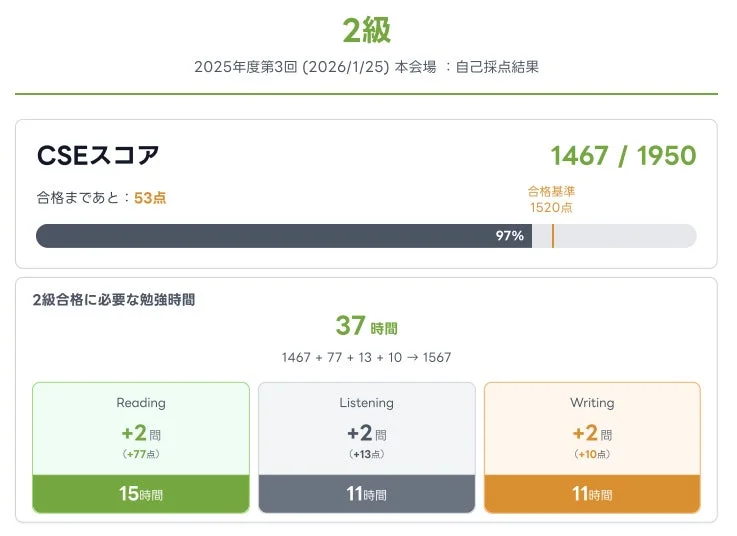This screenshot has width=737, height=536.
Task: Click the 53点 remaining points text
Action: (x=150, y=198)
